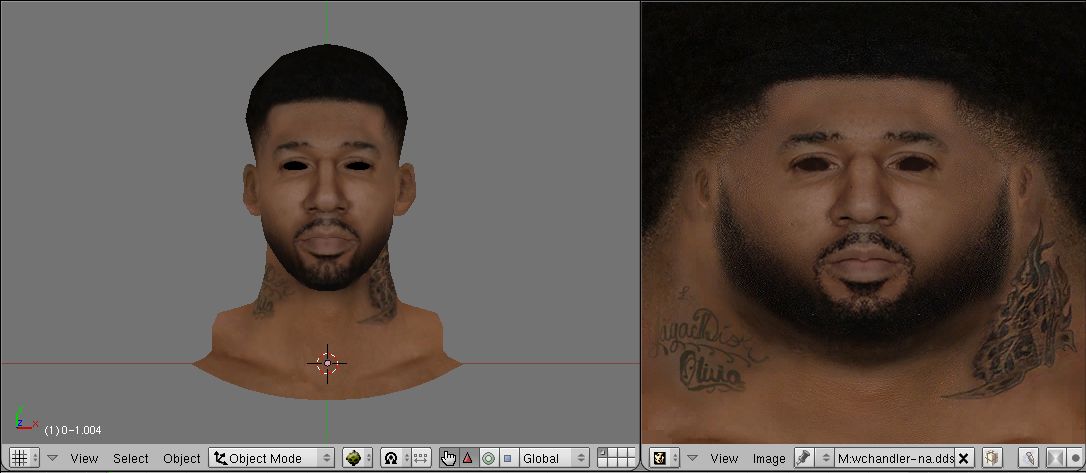Open the Object menu
This screenshot has width=1086, height=473.
(181, 458)
